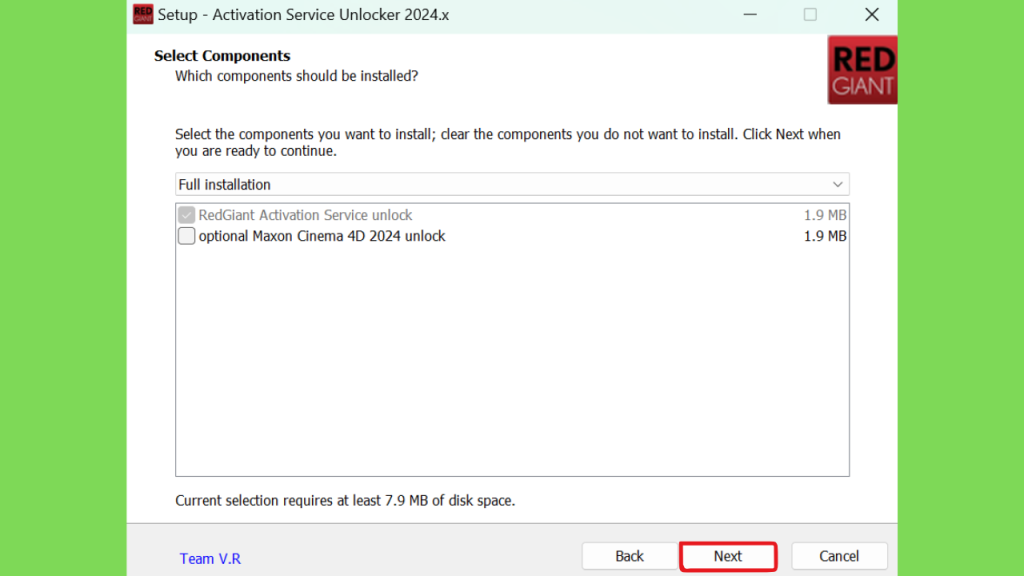Expand the Full installation dropdown arrow
Image resolution: width=1024 pixels, height=576 pixels.
[837, 185]
